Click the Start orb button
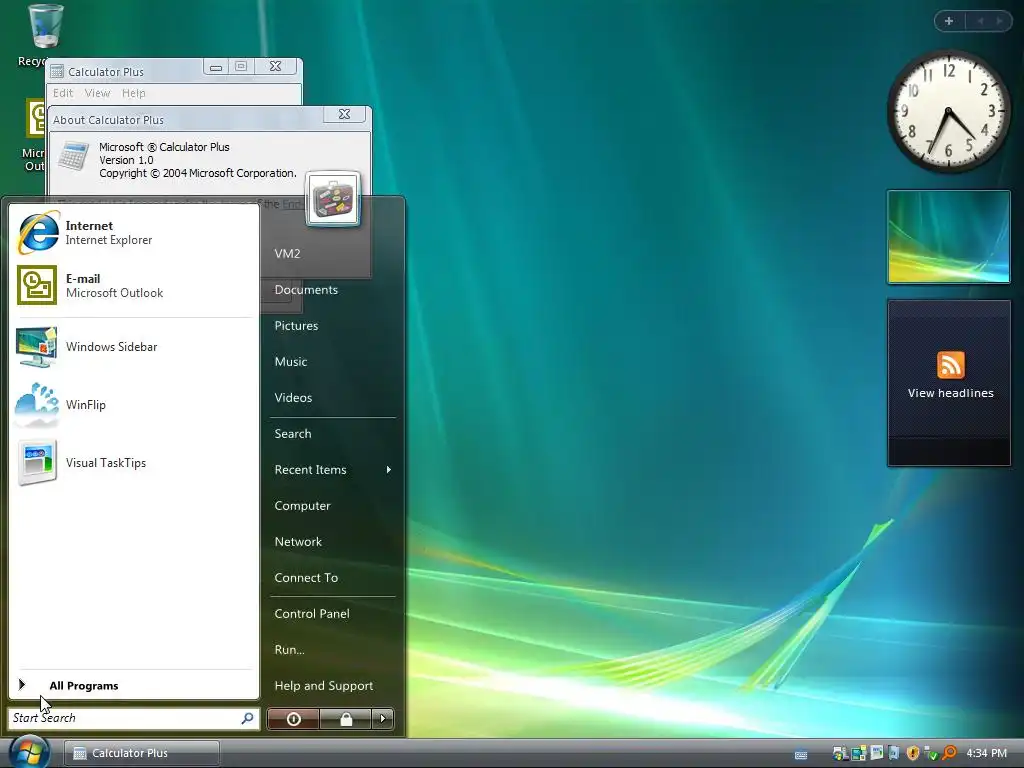Image resolution: width=1024 pixels, height=768 pixels. coord(27,752)
